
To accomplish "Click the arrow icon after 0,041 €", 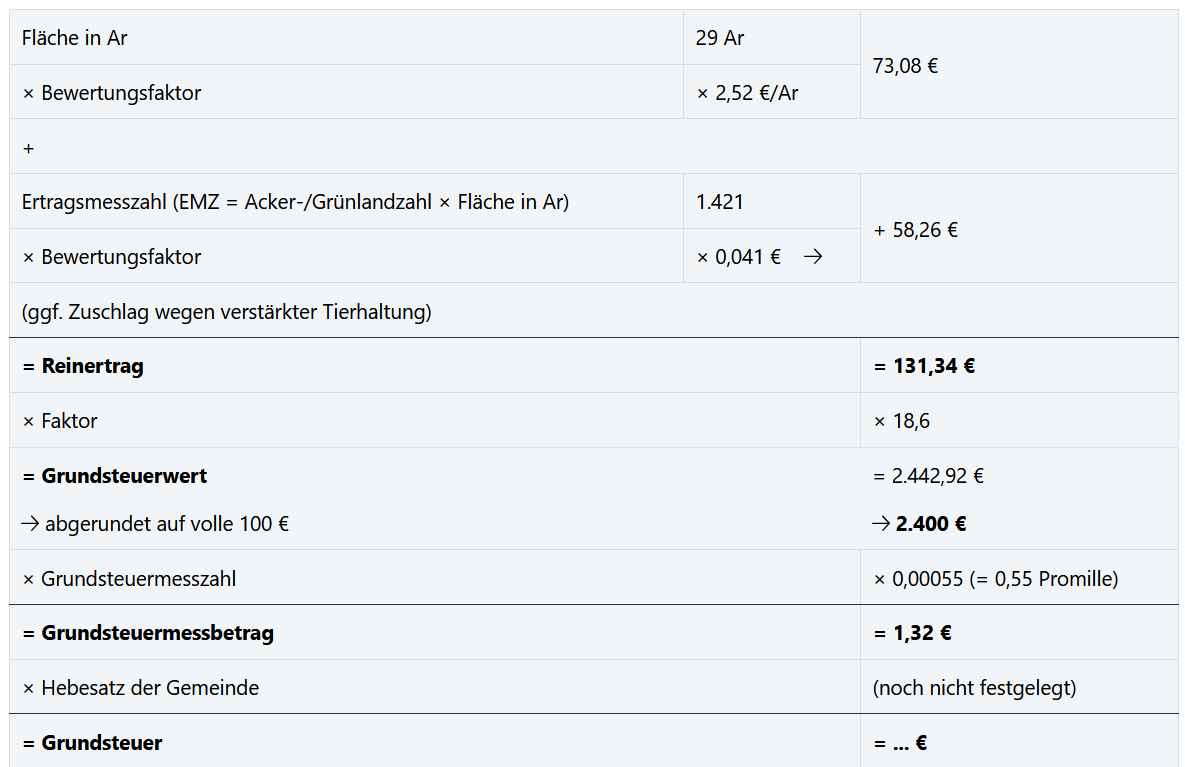I will click(813, 257).
